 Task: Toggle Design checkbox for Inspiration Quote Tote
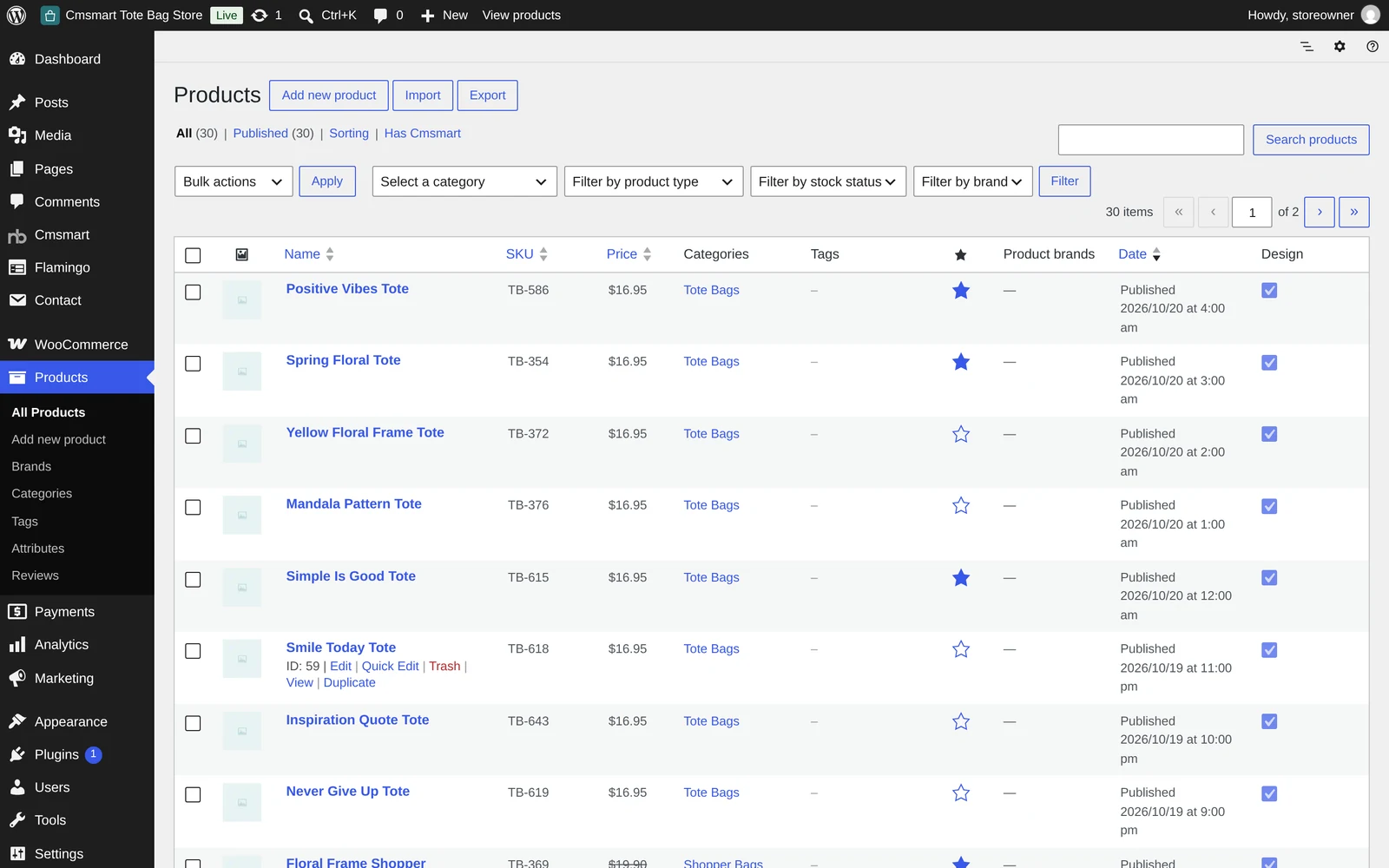click(1269, 721)
